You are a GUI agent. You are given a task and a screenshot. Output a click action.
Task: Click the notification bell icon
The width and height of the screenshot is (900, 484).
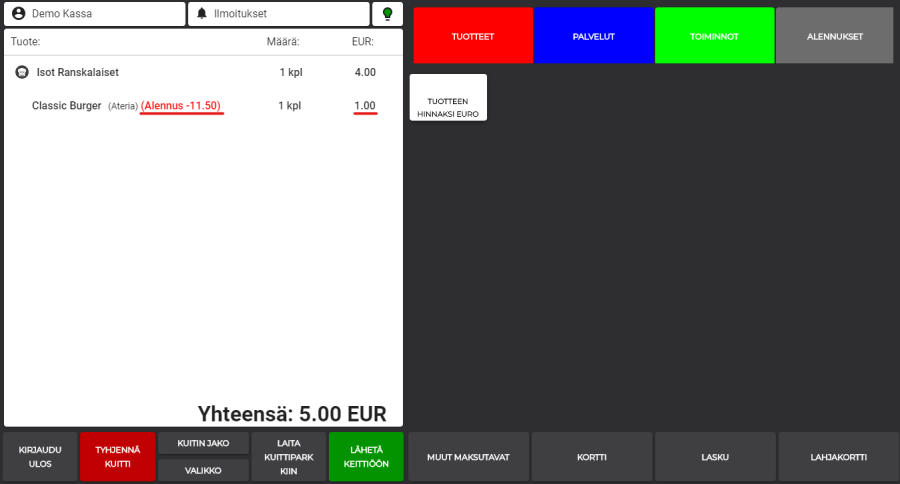pyautogui.click(x=202, y=14)
